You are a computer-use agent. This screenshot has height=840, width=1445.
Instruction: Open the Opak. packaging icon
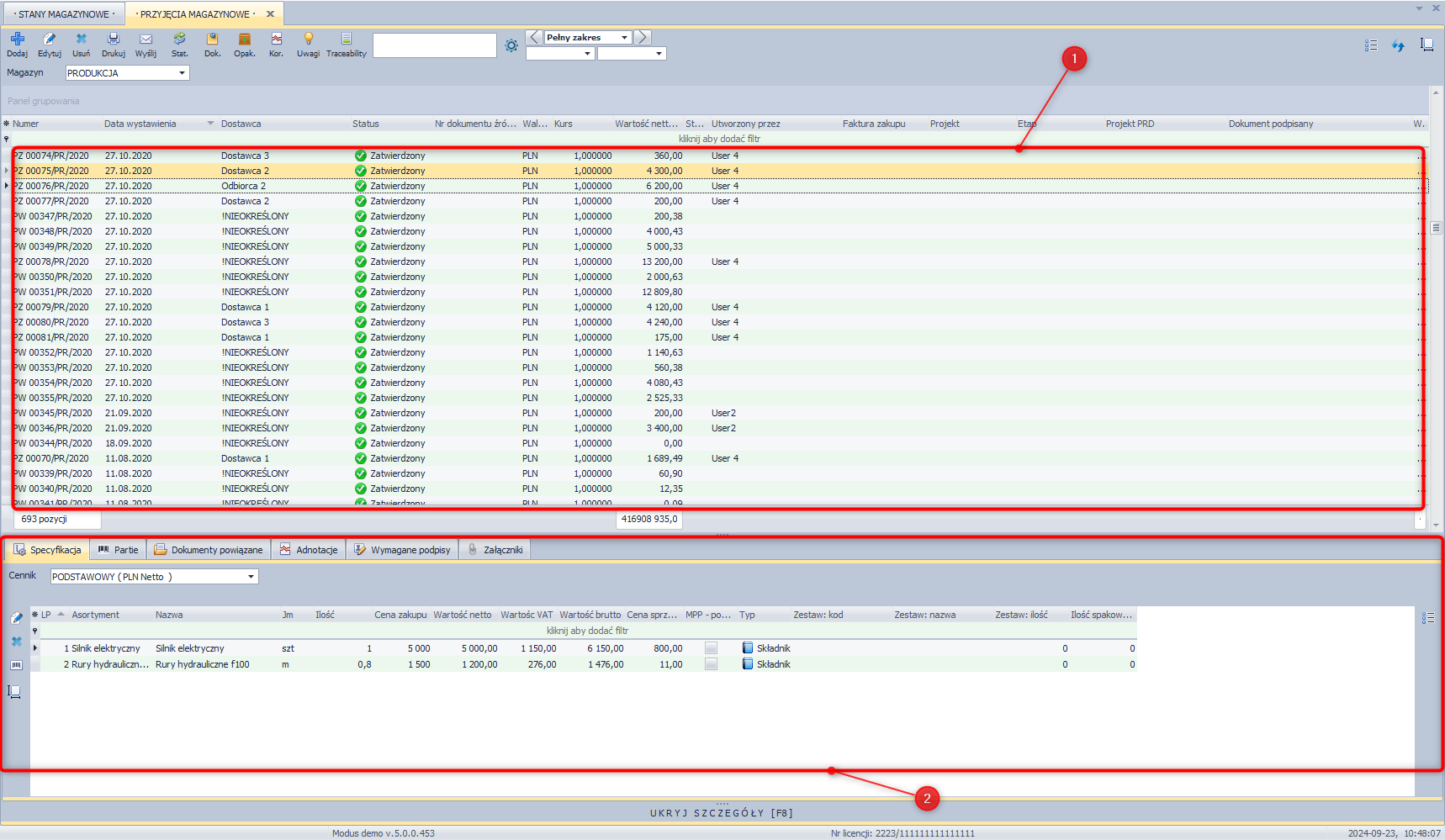(245, 40)
